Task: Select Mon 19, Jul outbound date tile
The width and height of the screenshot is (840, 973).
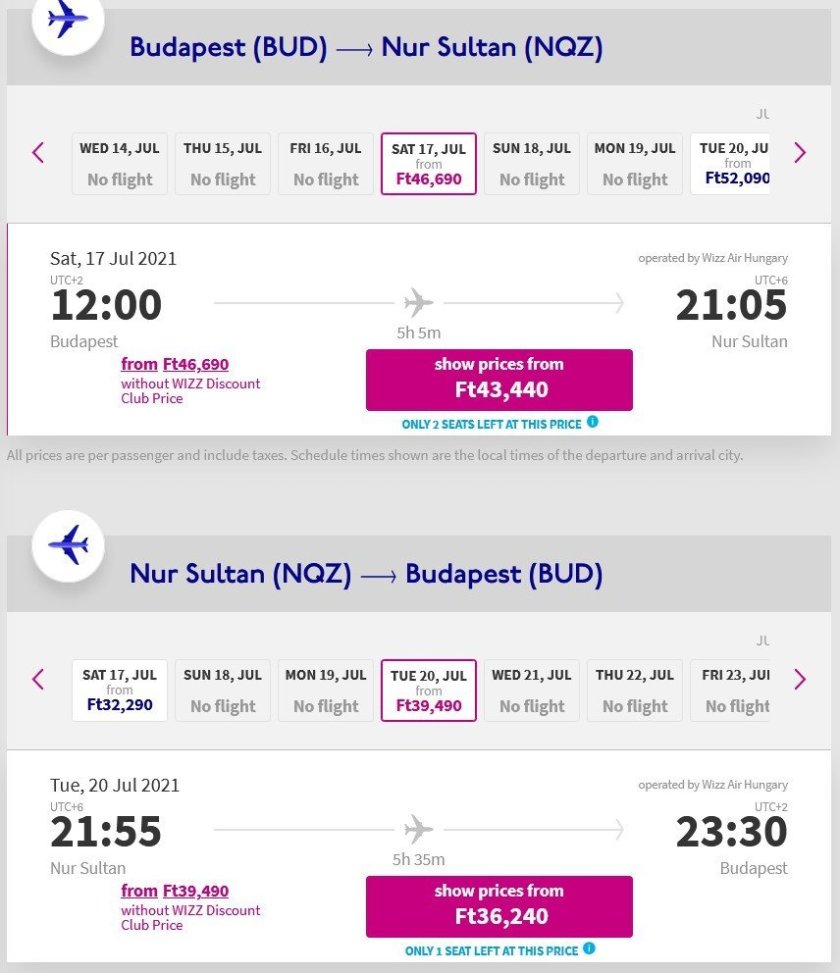Action: [634, 164]
